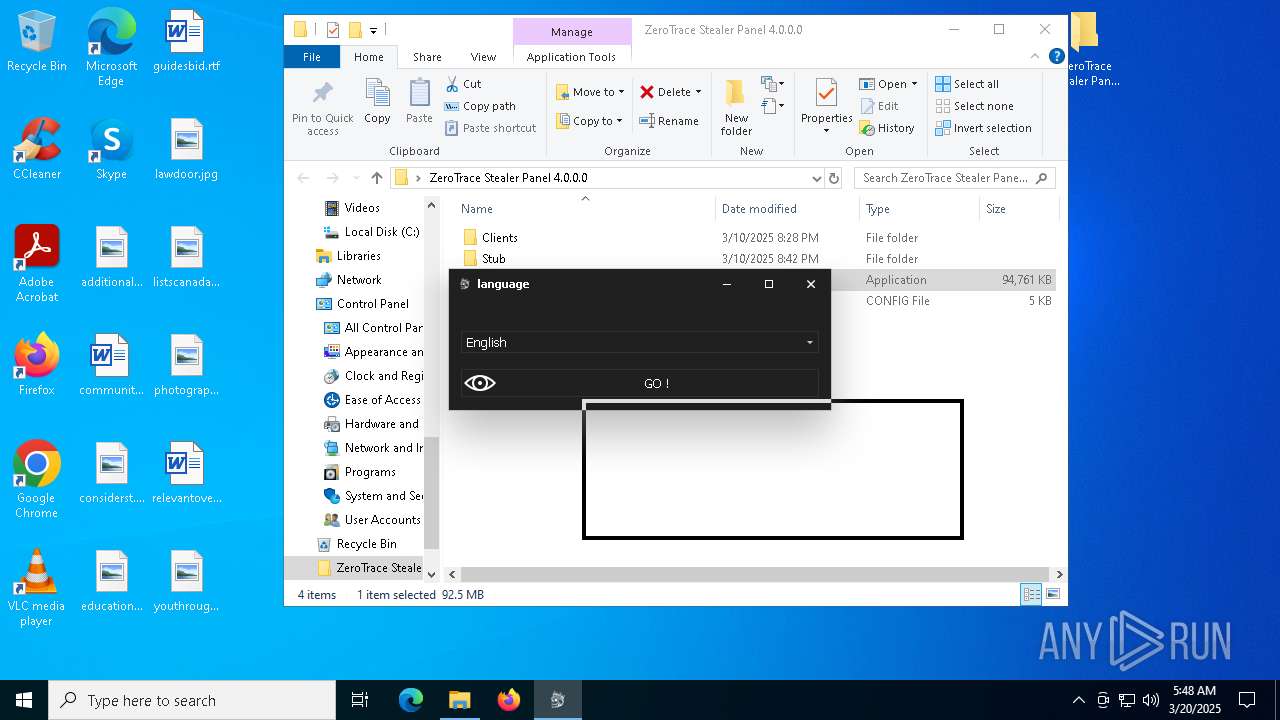Click the Task View taskbar icon

[x=360, y=700]
